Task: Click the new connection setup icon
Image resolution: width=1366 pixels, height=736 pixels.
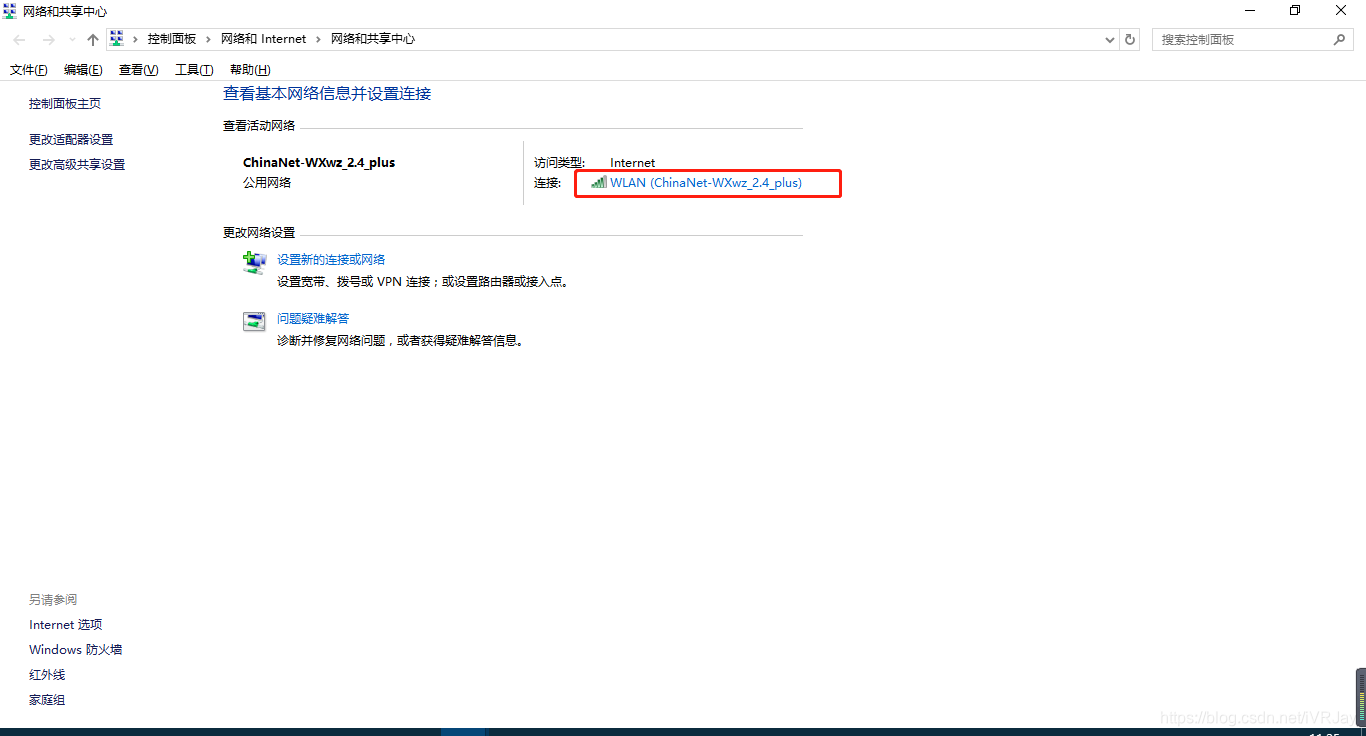Action: (254, 263)
